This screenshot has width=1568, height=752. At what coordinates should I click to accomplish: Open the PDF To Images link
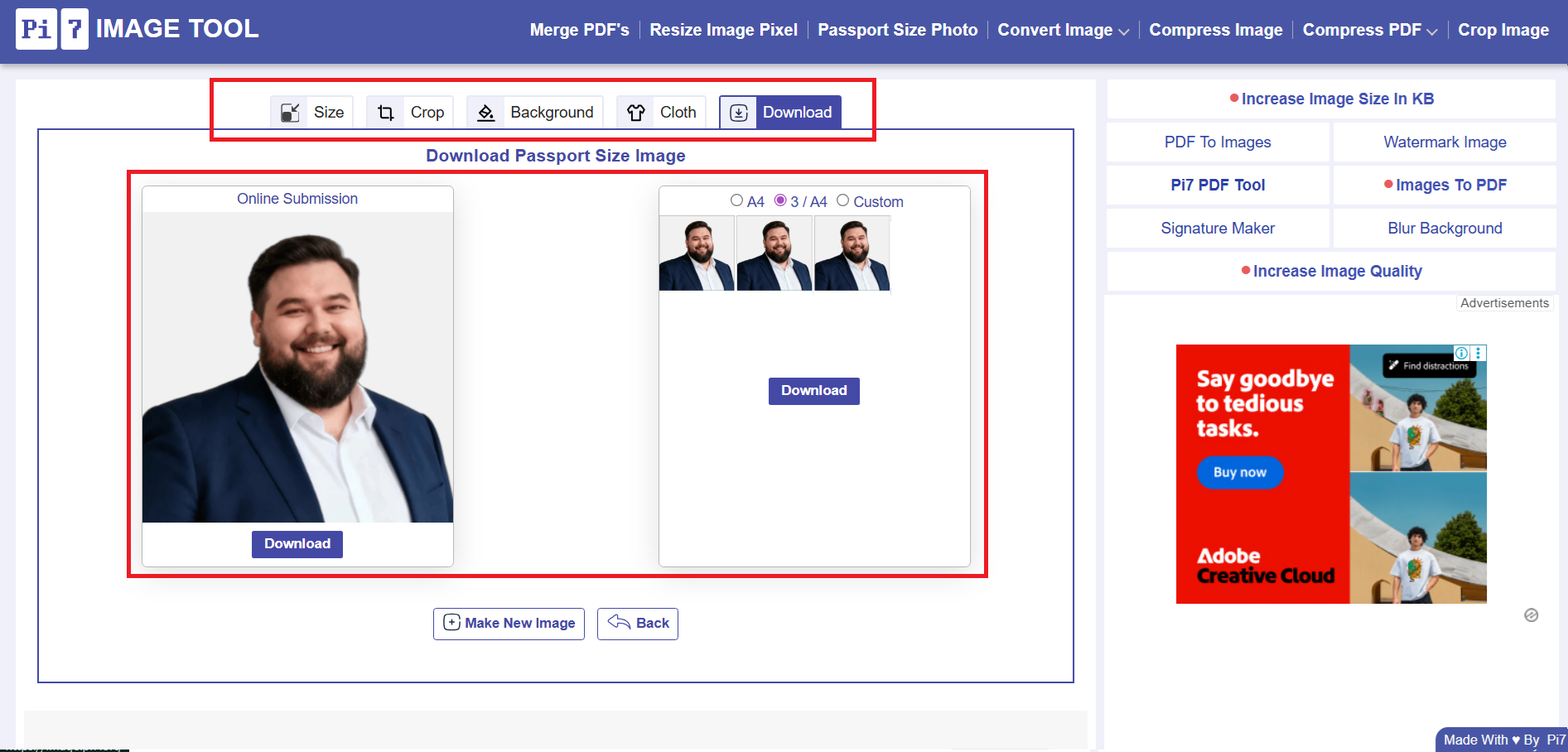pyautogui.click(x=1218, y=142)
